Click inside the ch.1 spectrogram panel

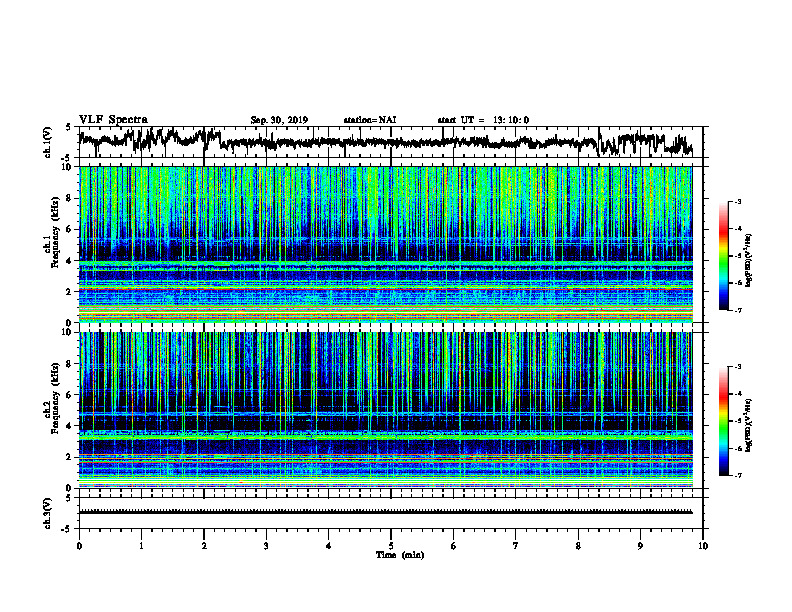click(x=385, y=244)
